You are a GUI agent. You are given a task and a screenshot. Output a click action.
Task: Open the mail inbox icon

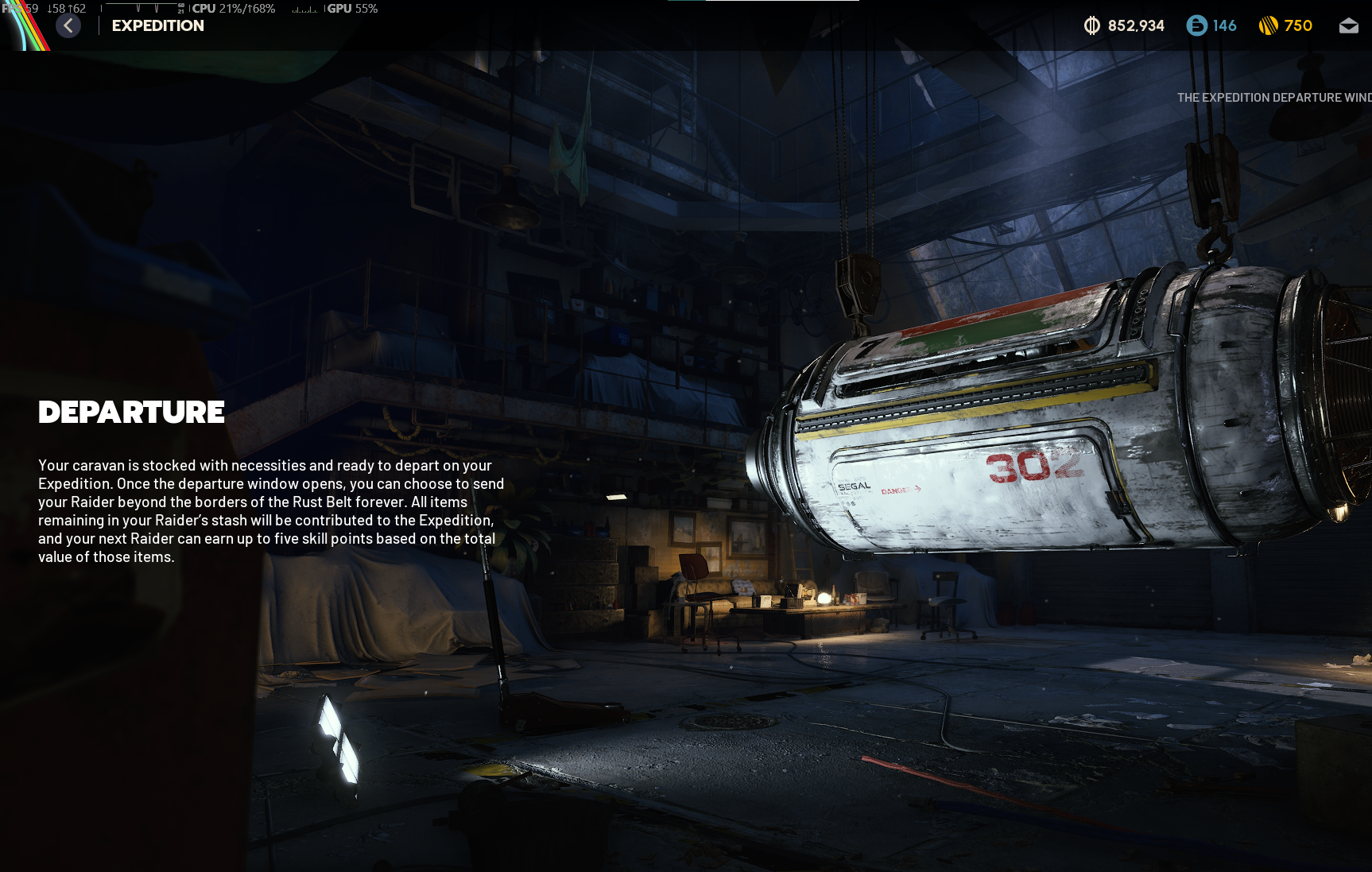1348,26
